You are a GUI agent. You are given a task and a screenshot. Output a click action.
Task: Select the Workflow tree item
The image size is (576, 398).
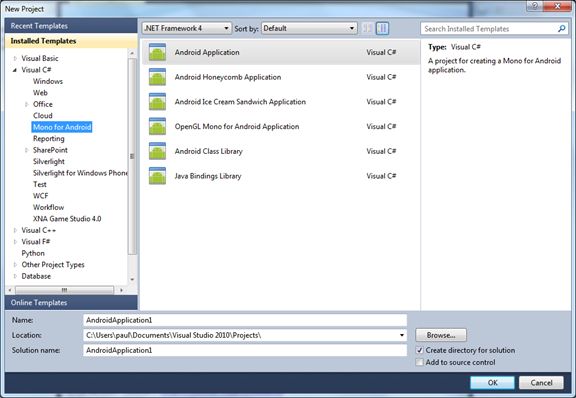[48, 207]
